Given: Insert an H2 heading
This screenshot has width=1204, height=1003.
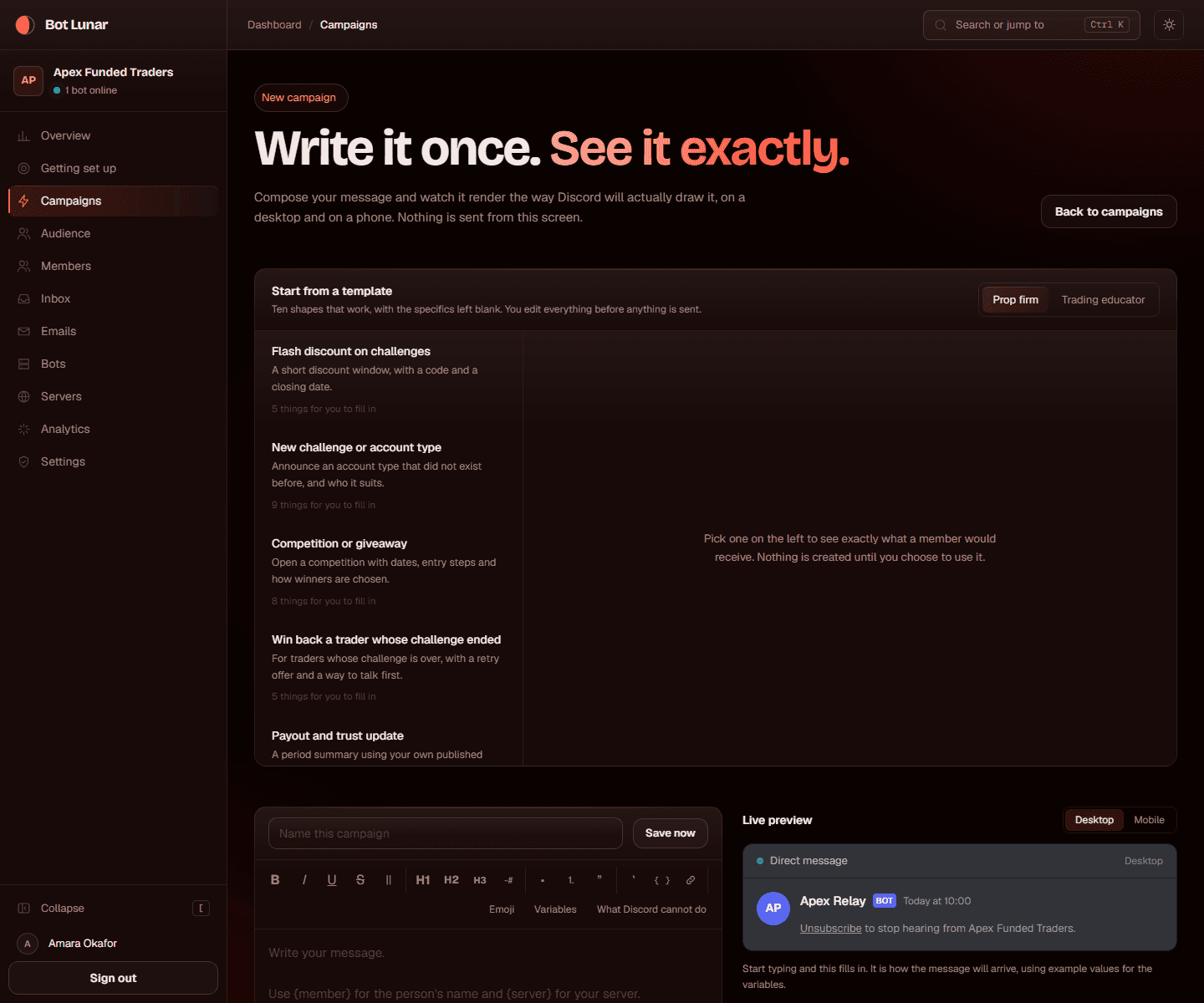Looking at the screenshot, I should click(x=451, y=879).
